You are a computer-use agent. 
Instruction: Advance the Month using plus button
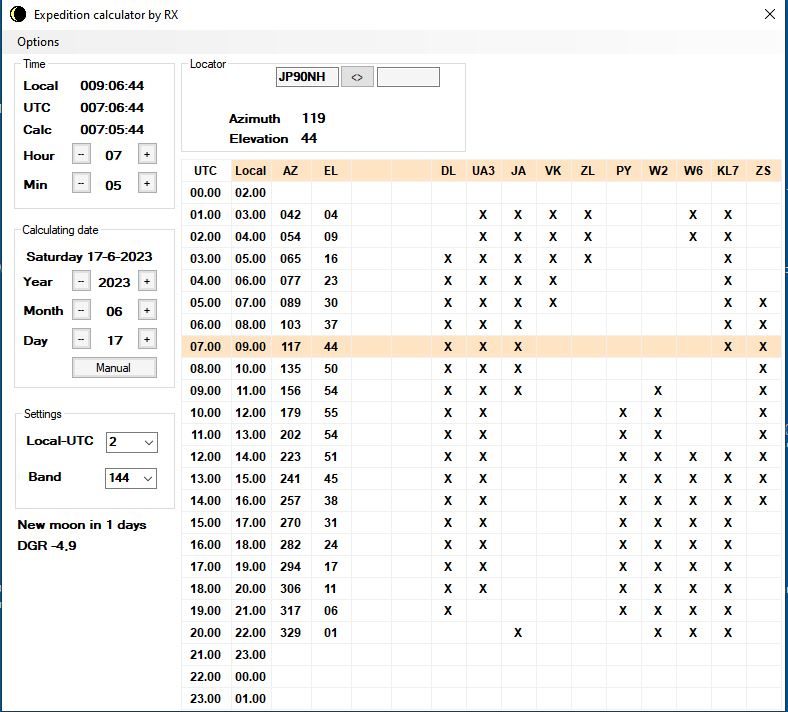146,311
